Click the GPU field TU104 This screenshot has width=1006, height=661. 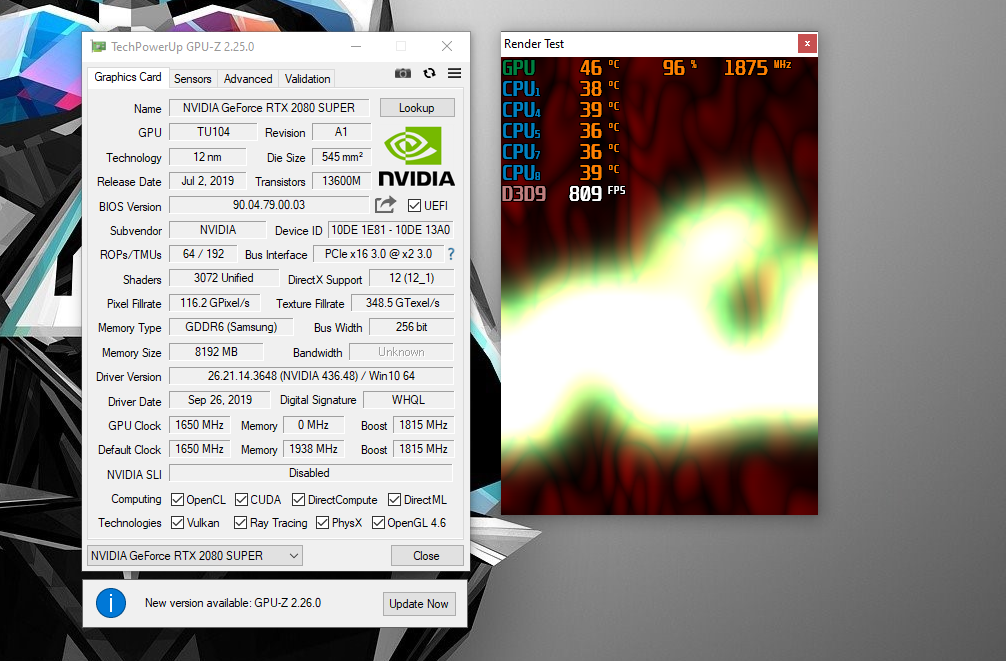[x=214, y=132]
